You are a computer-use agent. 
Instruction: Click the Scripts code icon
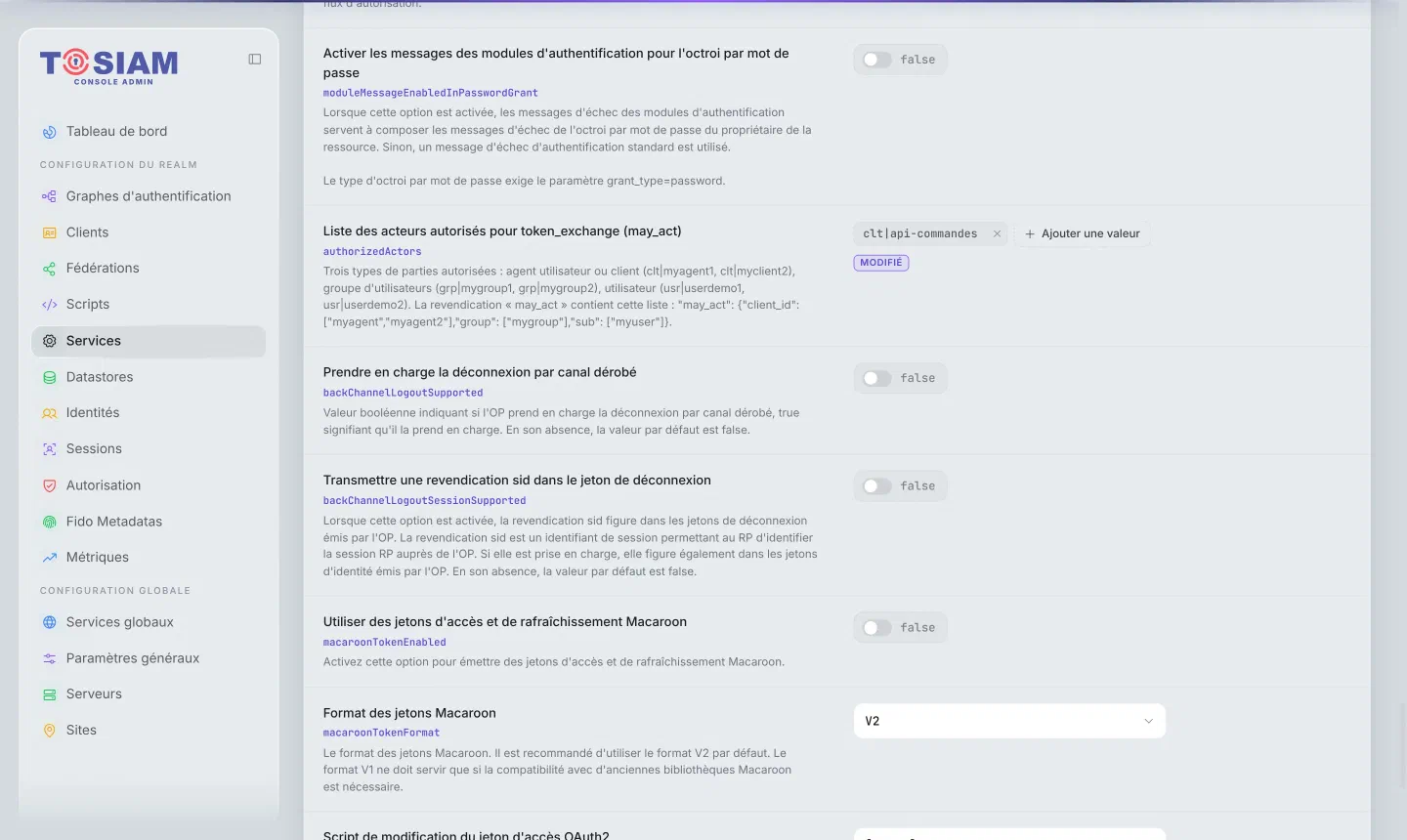49,305
